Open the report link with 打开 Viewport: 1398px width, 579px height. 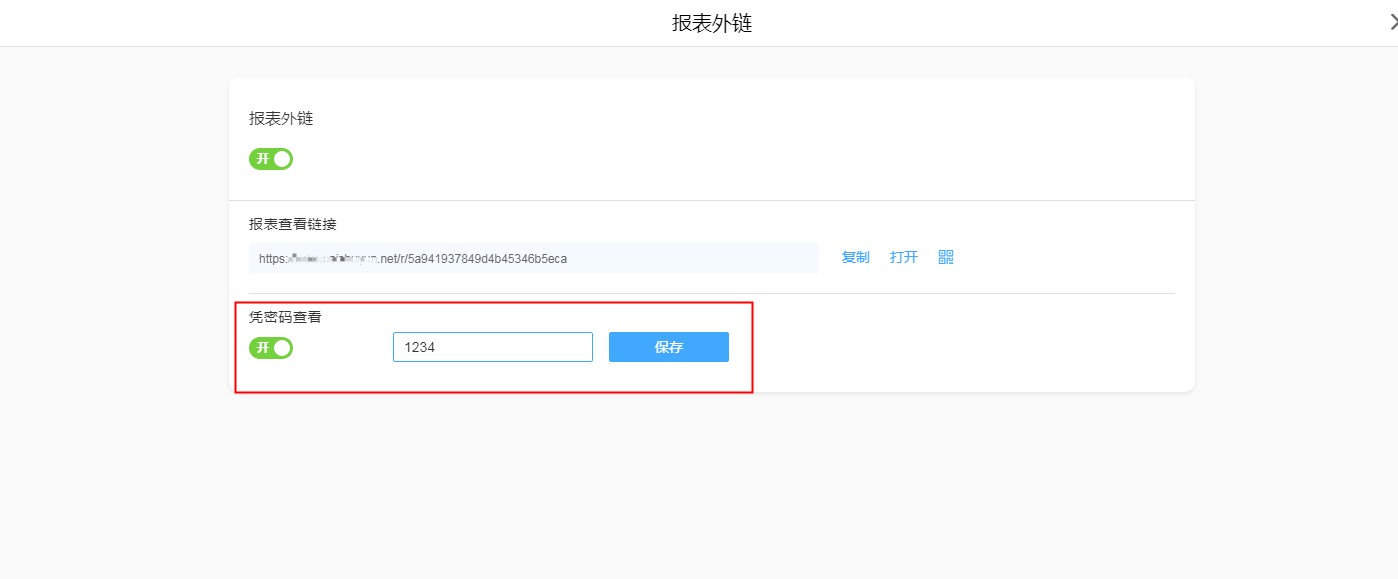(903, 257)
